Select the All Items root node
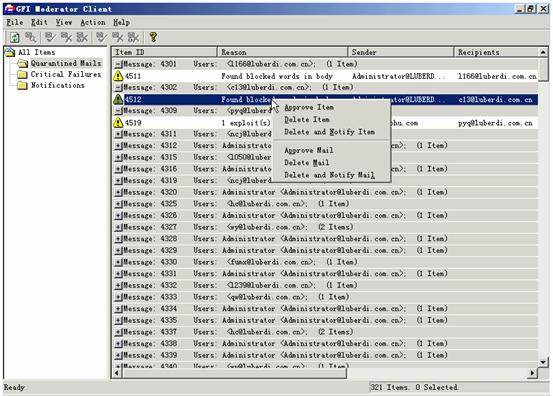 click(x=37, y=52)
